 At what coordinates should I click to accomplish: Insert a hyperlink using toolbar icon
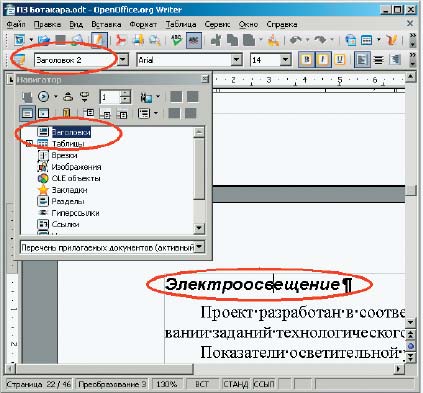click(350, 40)
